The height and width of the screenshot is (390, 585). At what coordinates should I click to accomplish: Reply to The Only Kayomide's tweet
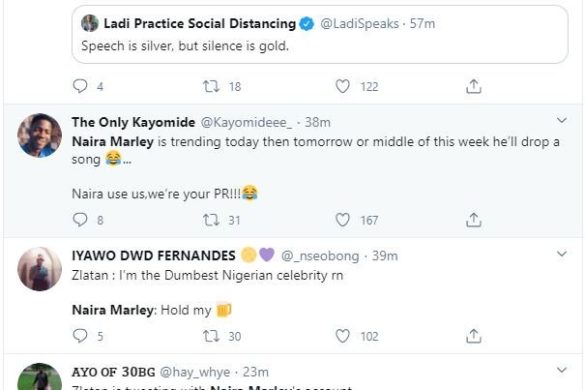click(x=80, y=220)
